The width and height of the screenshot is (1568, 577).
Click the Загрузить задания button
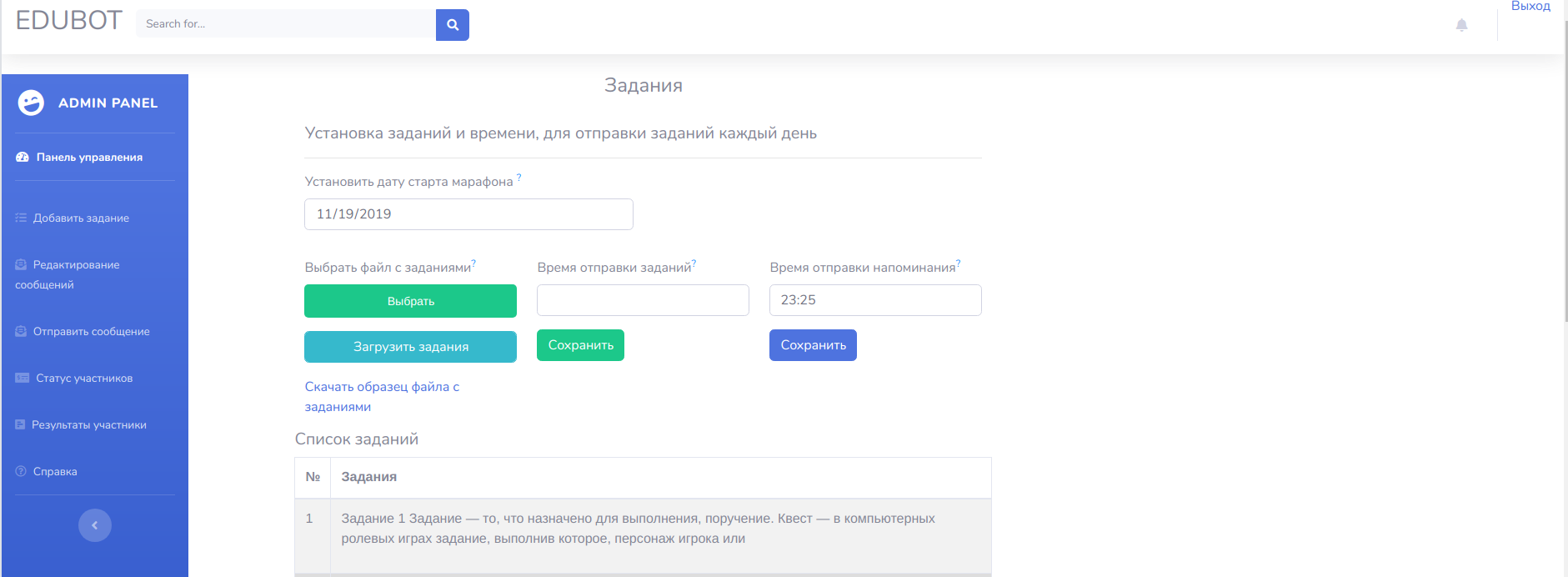tap(410, 347)
